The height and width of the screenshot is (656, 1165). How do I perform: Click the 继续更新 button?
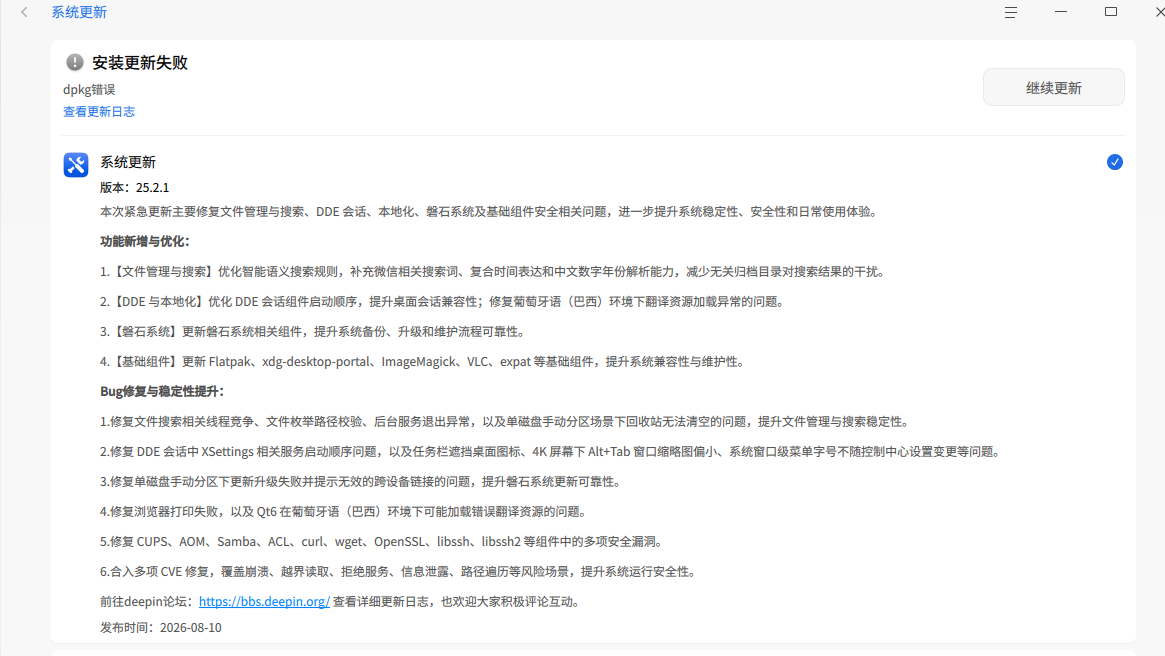(x=1054, y=88)
